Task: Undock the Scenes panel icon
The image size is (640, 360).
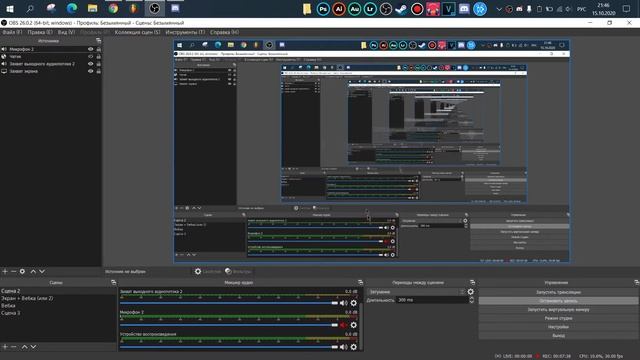Action: 113,282
